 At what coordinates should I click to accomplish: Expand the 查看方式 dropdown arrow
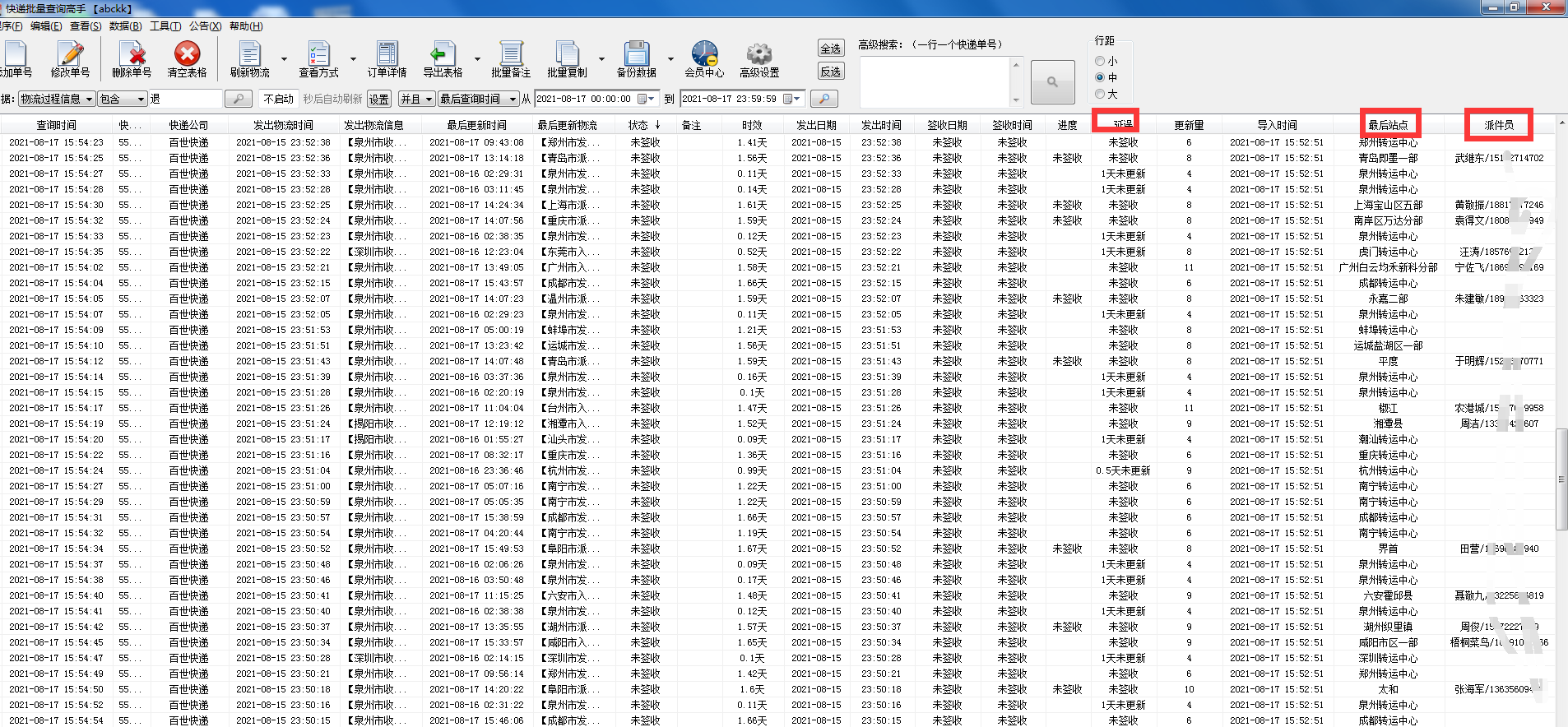point(353,59)
